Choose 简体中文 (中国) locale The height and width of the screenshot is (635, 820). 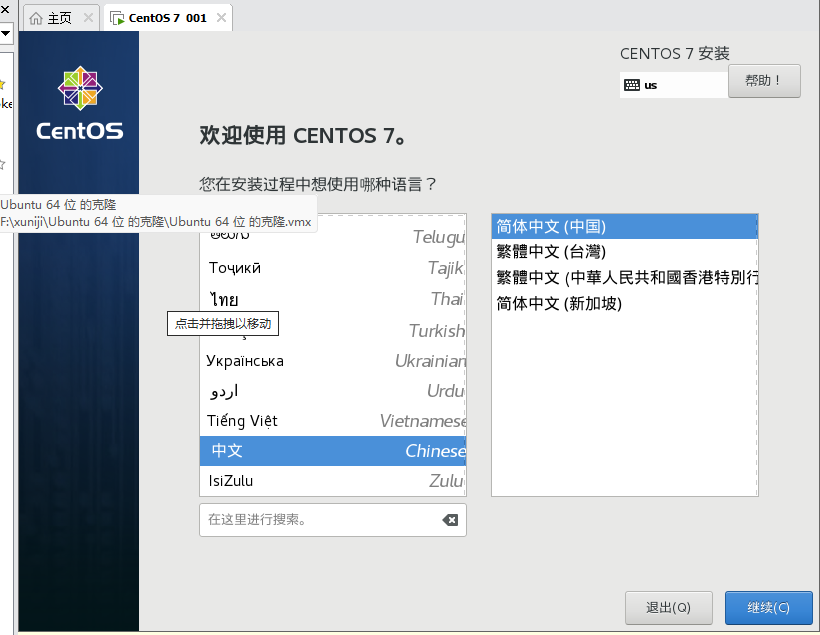624,226
